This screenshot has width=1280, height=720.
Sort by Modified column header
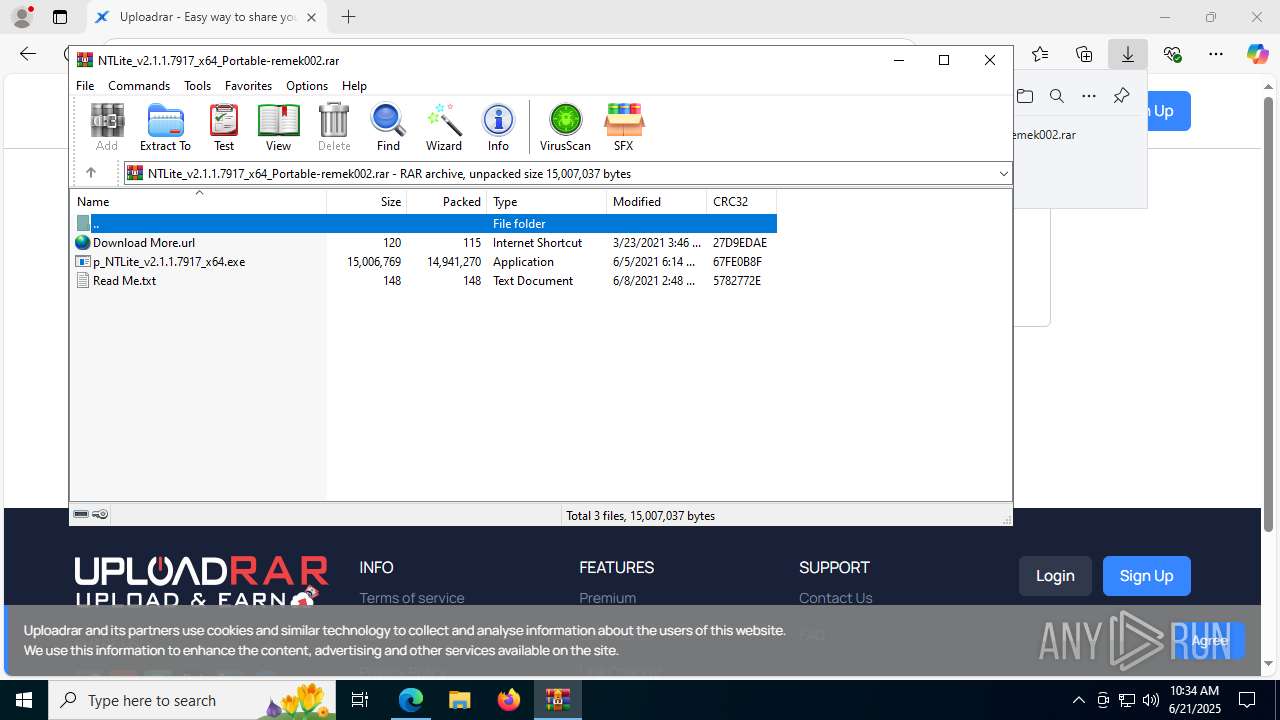tap(656, 202)
